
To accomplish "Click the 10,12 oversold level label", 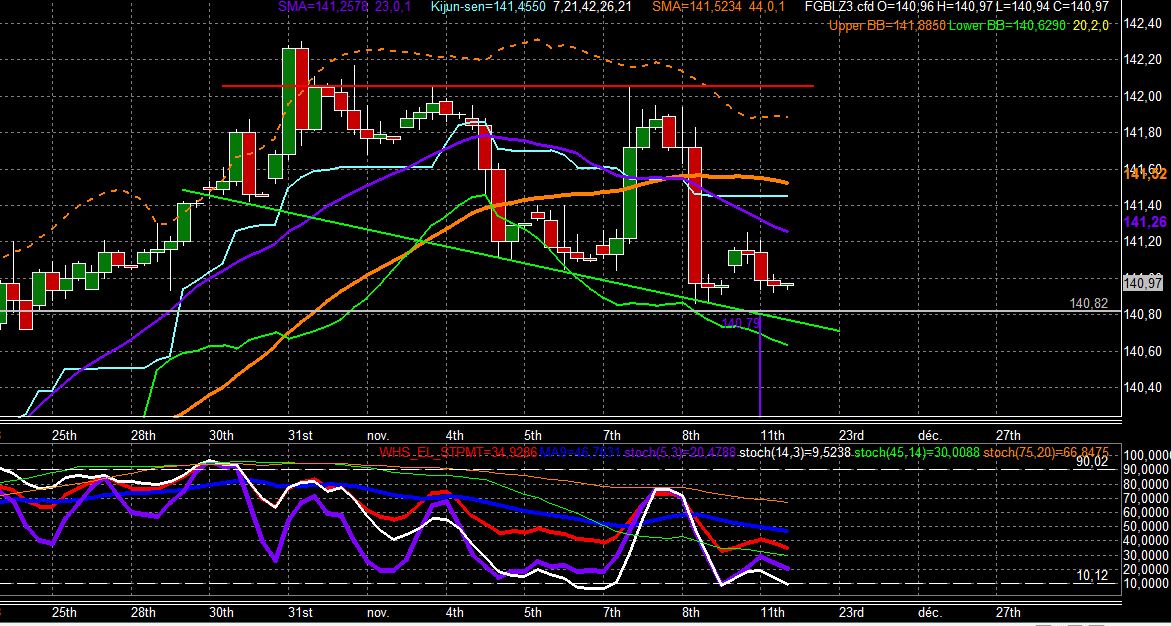I will point(1094,574).
